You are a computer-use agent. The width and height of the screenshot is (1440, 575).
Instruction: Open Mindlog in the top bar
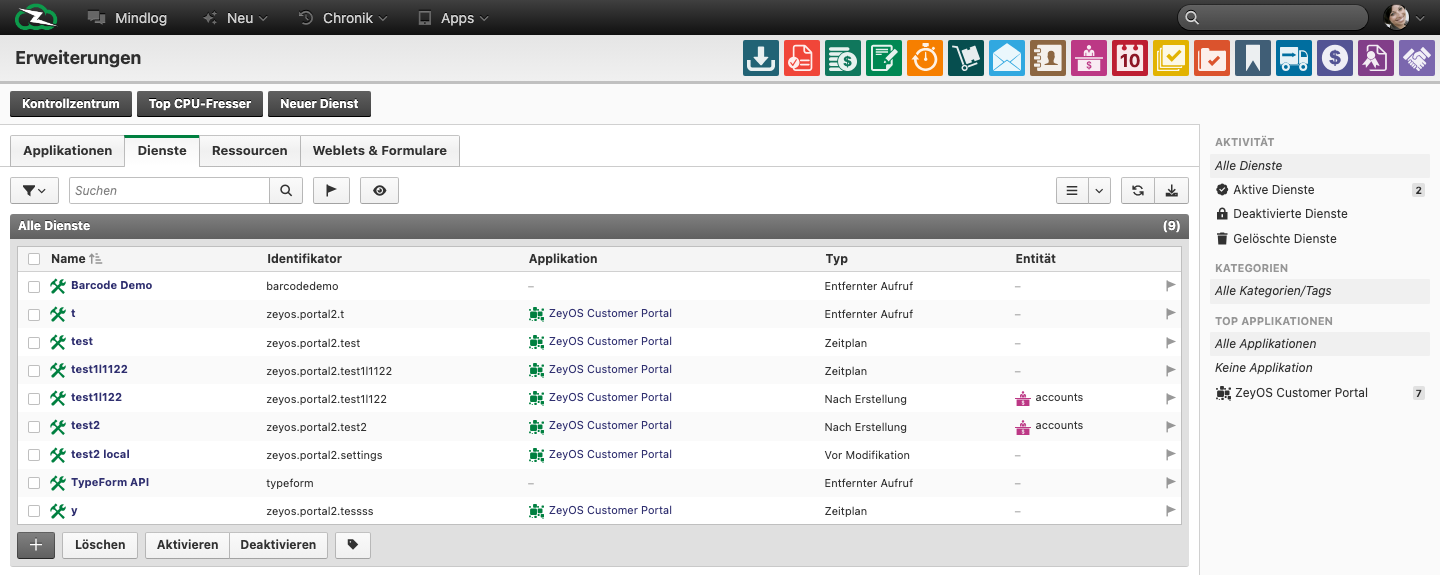pyautogui.click(x=127, y=18)
